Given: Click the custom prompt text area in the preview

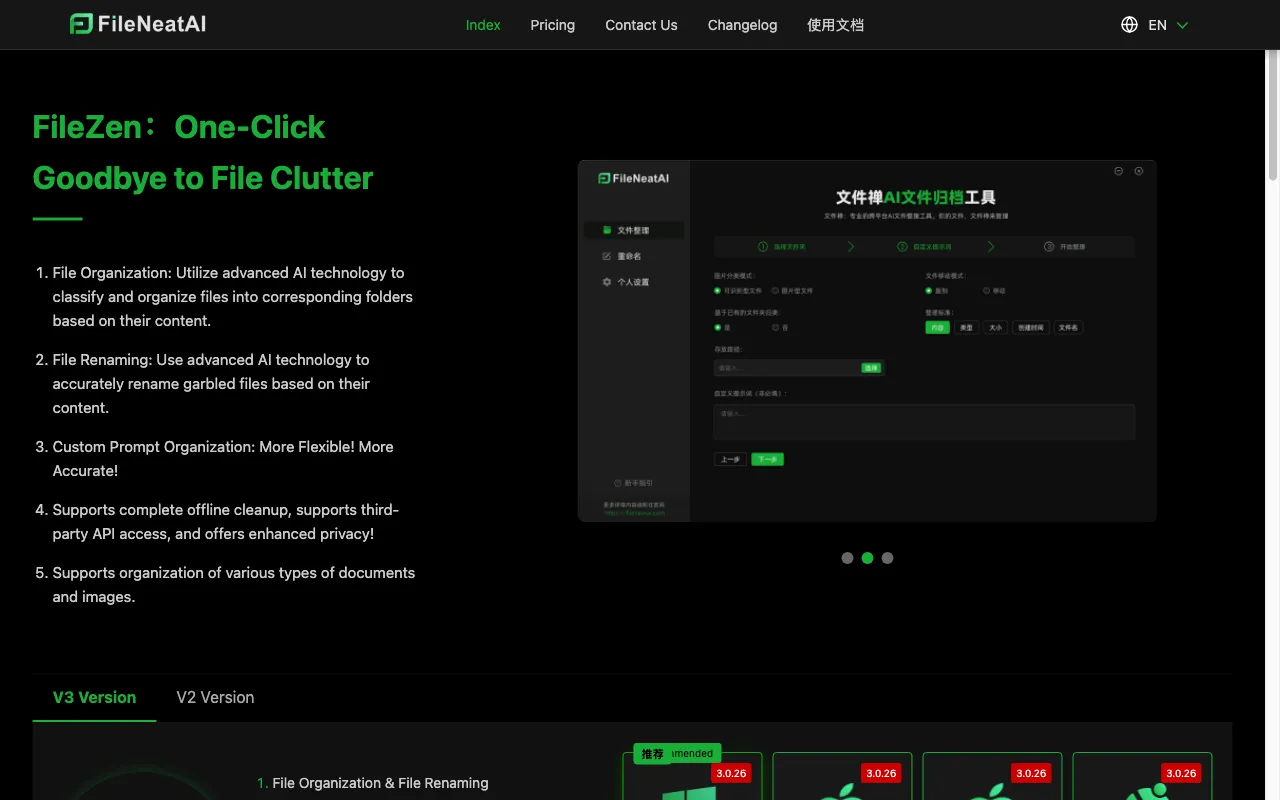Looking at the screenshot, I should coord(924,422).
